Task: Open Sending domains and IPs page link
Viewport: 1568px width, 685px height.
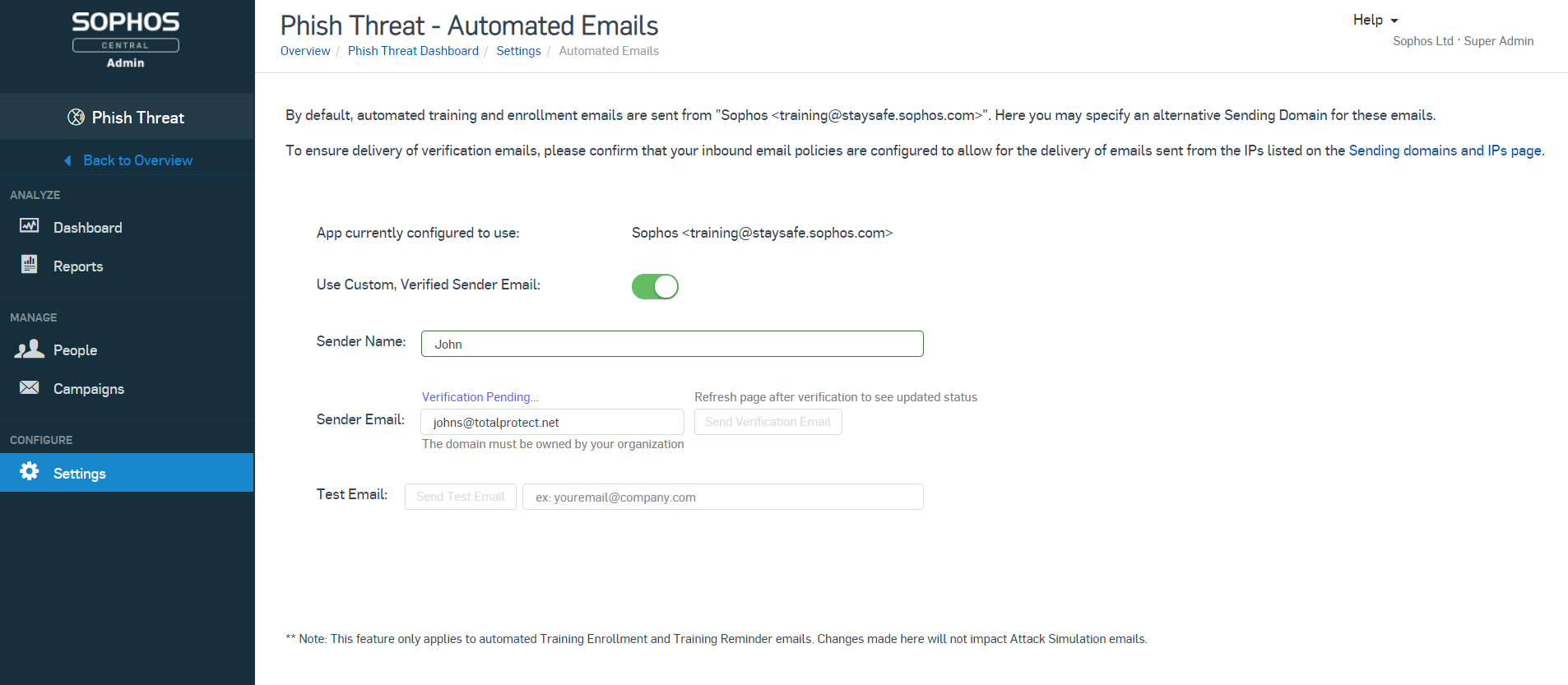Action: tap(1445, 150)
